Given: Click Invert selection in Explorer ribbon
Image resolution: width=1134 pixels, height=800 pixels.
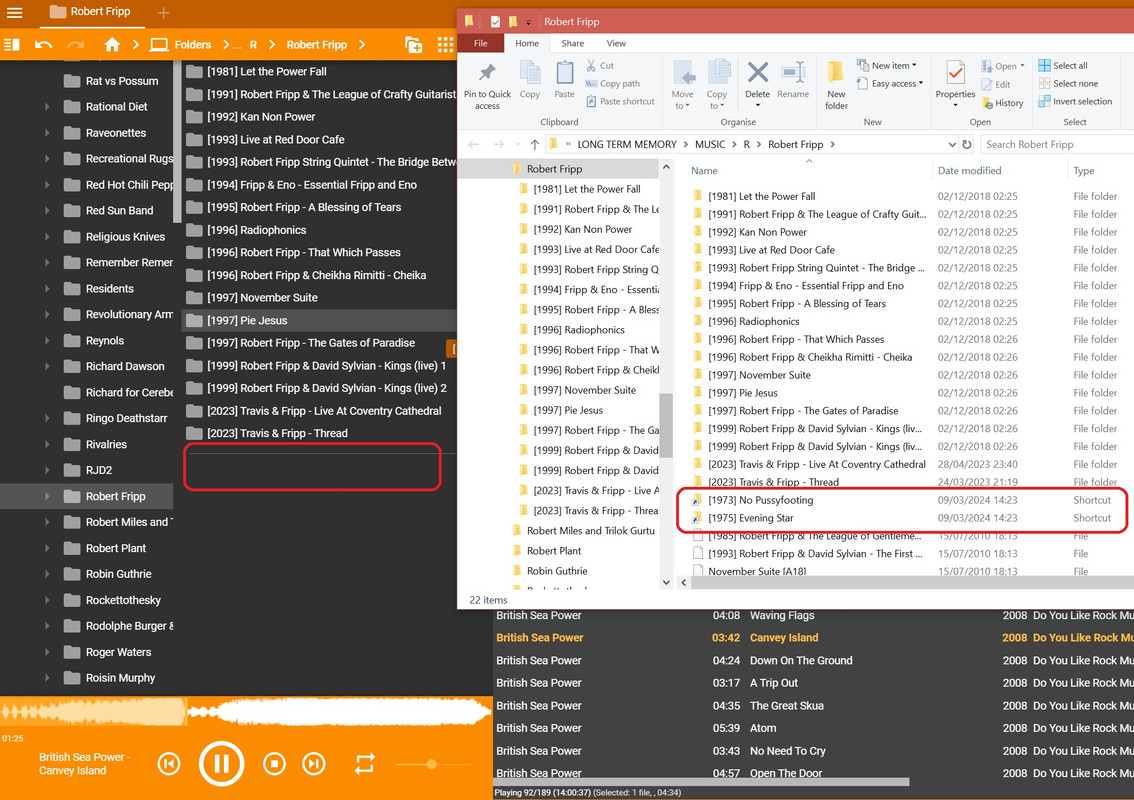Looking at the screenshot, I should [1075, 102].
